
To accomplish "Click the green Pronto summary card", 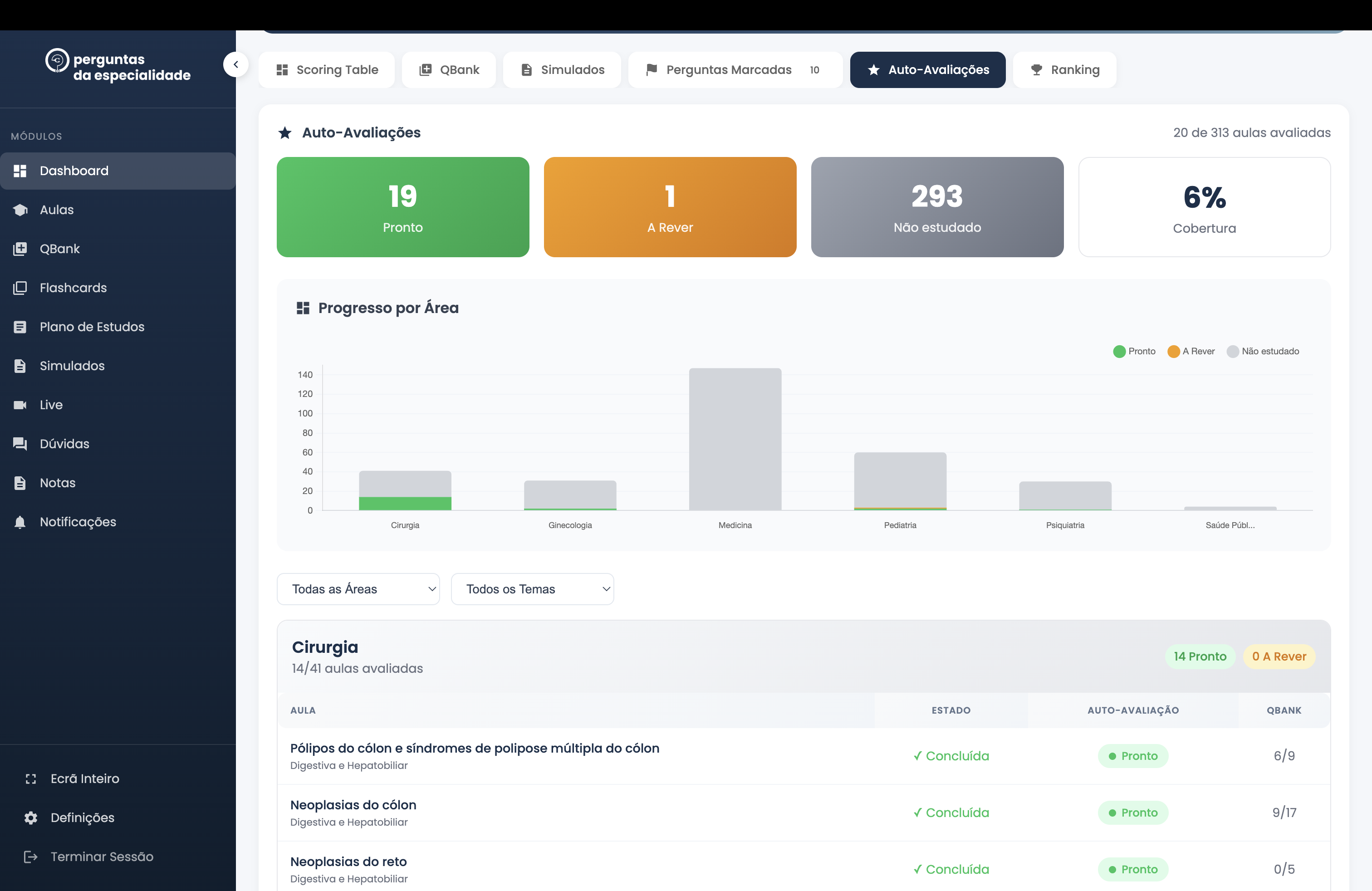I will pos(402,207).
